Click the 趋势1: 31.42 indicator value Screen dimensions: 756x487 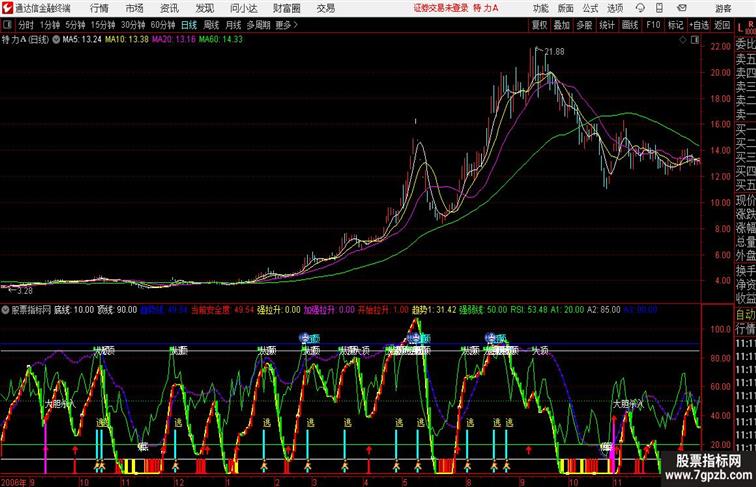(433, 310)
